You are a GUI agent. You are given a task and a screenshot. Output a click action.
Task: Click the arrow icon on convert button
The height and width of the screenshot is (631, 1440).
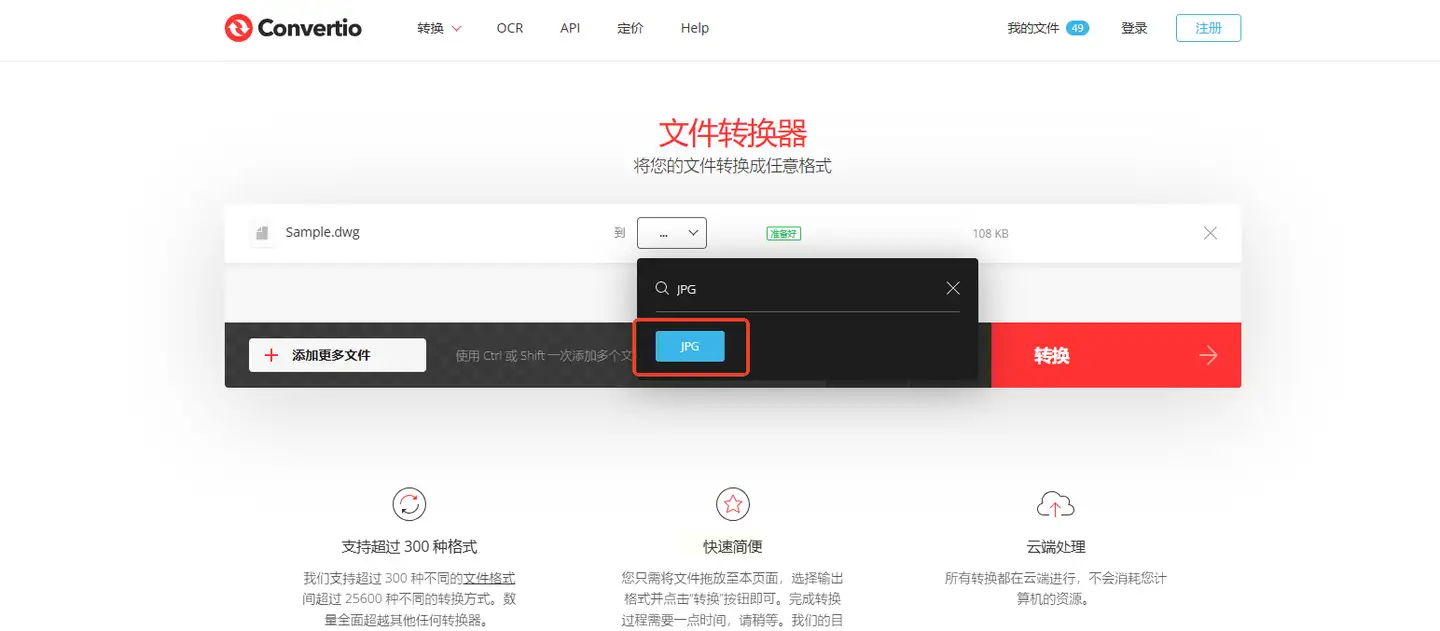[1208, 355]
